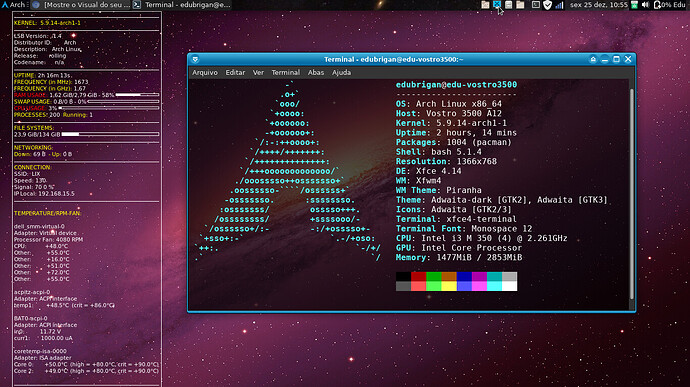Click the 'Resolution: 1366x768' line
The height and width of the screenshot is (387, 690).
446,162
